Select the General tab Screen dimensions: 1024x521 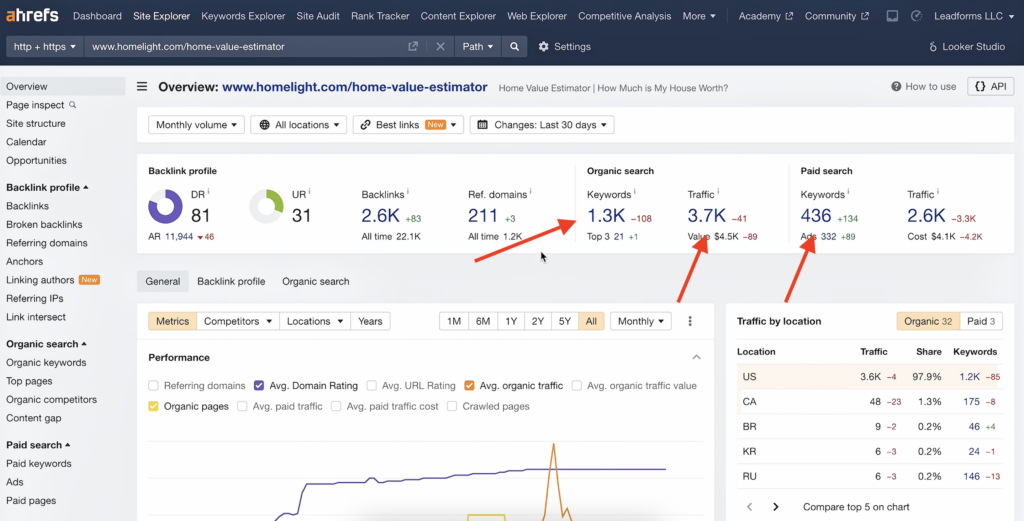tap(163, 281)
